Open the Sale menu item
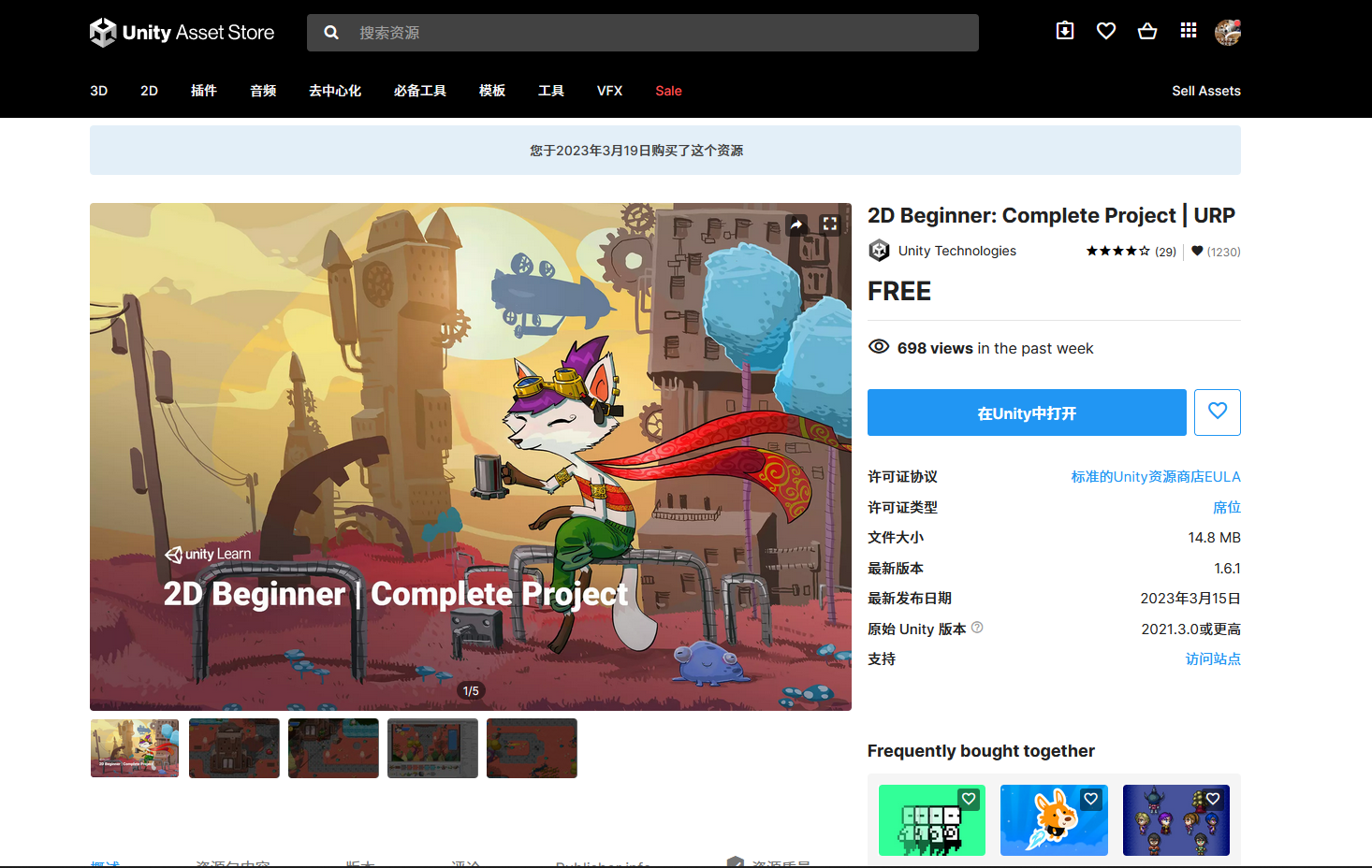 pyautogui.click(x=669, y=91)
